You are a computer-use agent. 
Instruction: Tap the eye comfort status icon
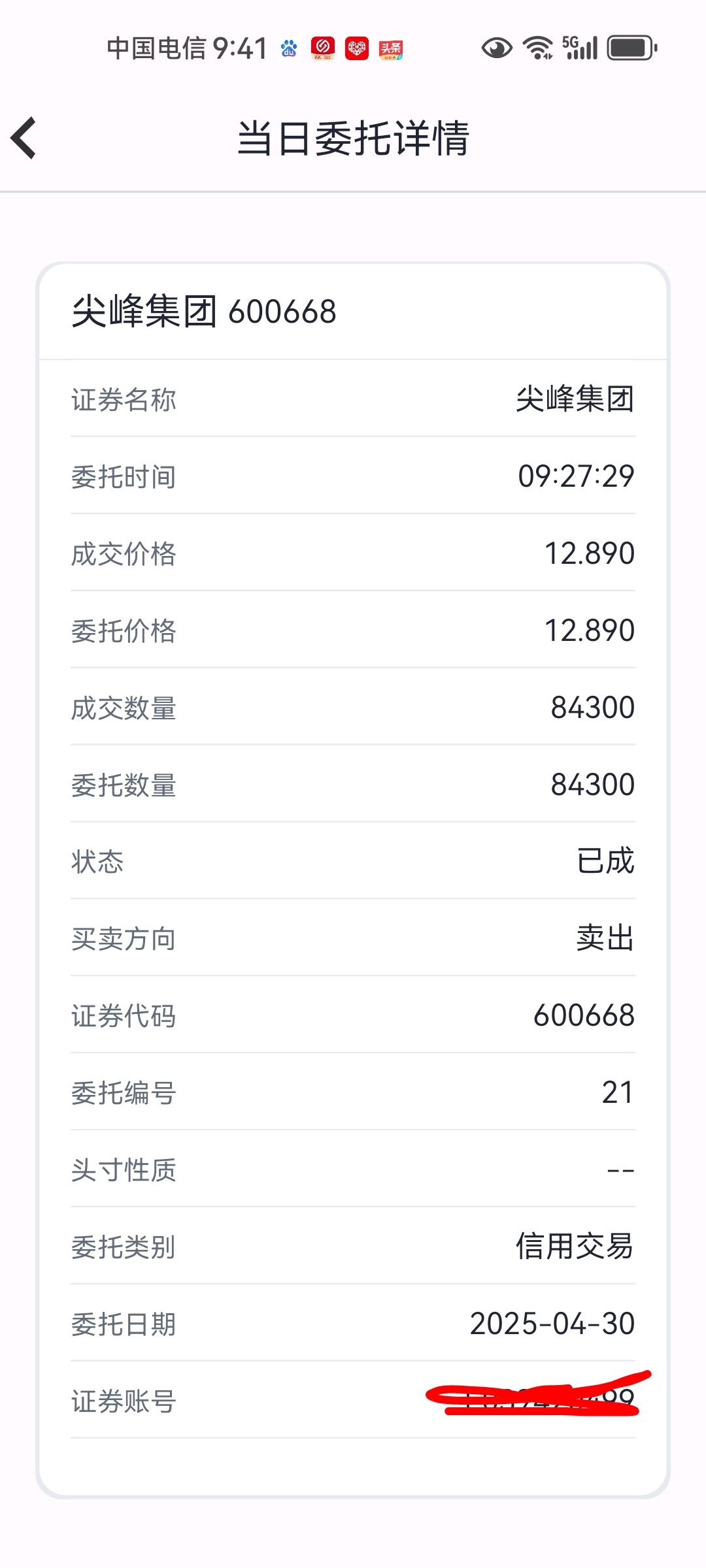click(497, 48)
